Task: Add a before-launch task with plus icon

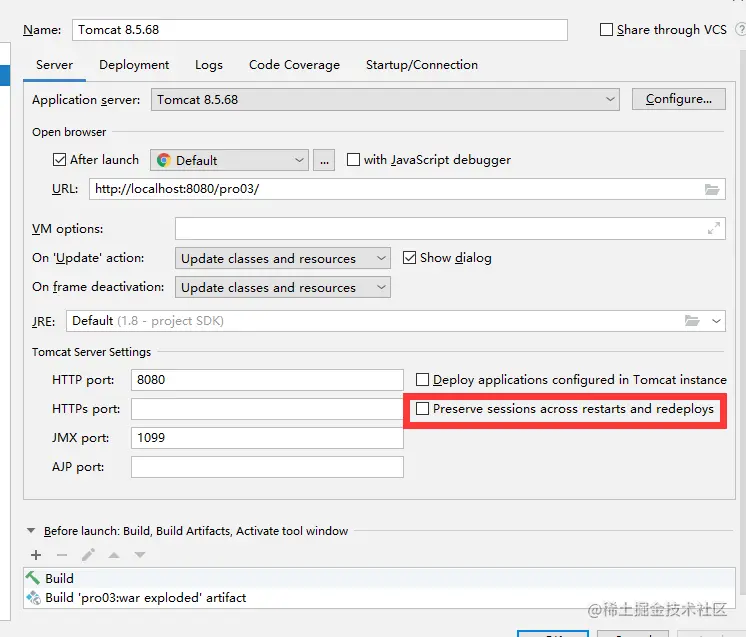Action: coord(36,555)
